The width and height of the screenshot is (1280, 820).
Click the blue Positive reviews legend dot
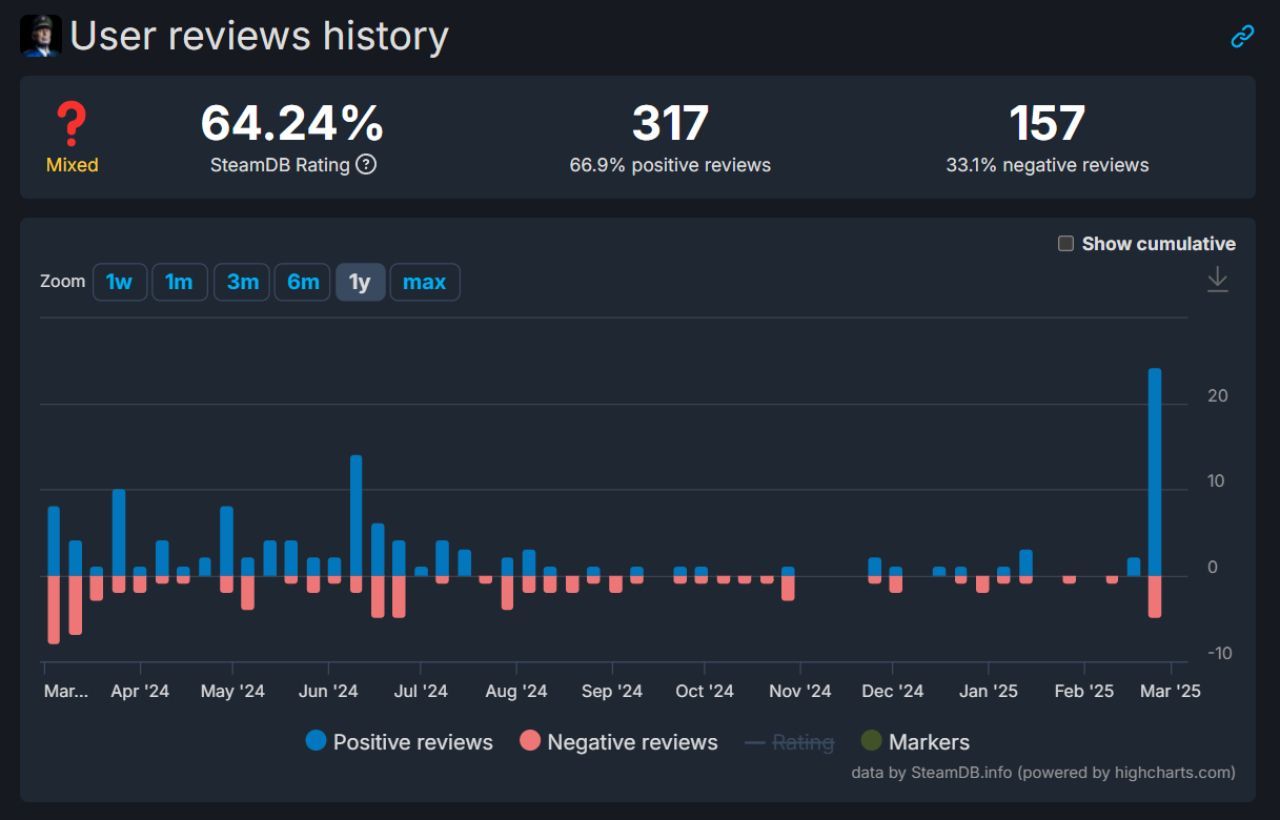pos(316,741)
